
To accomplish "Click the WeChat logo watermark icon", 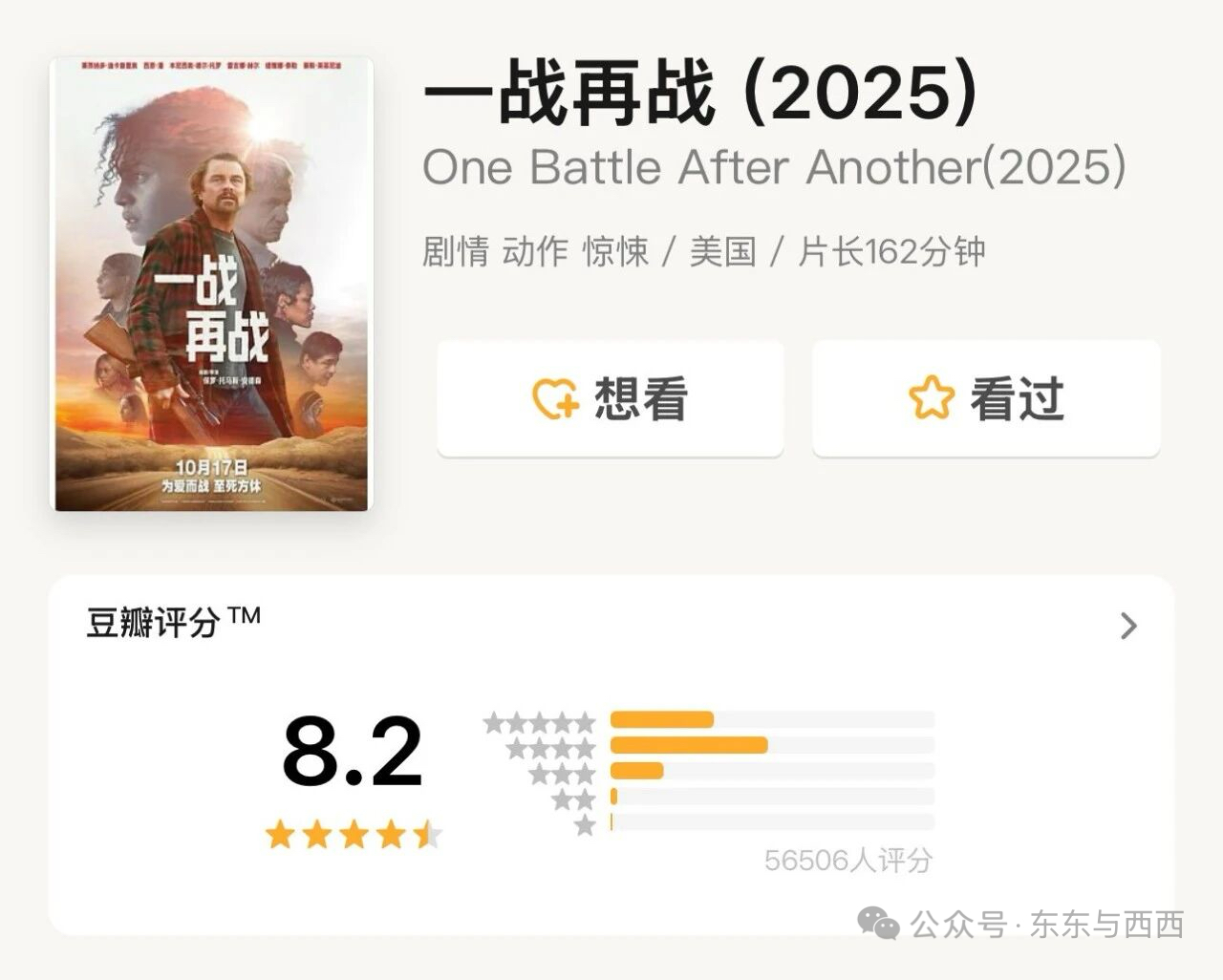I will (x=878, y=923).
